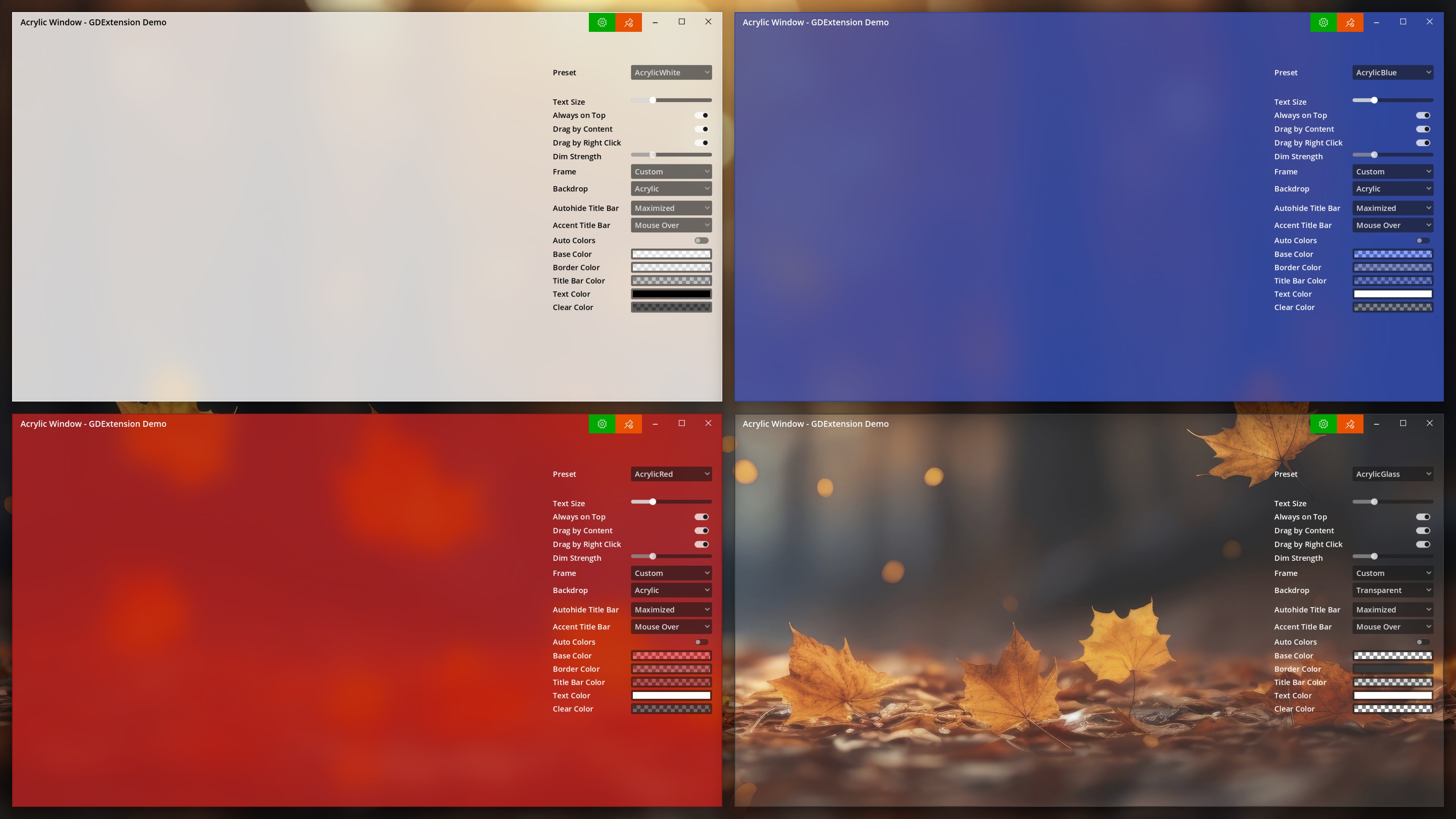Click the black Text Color swatch in AcrylicWhite window
Screen dimensions: 1456x819
tap(671, 294)
